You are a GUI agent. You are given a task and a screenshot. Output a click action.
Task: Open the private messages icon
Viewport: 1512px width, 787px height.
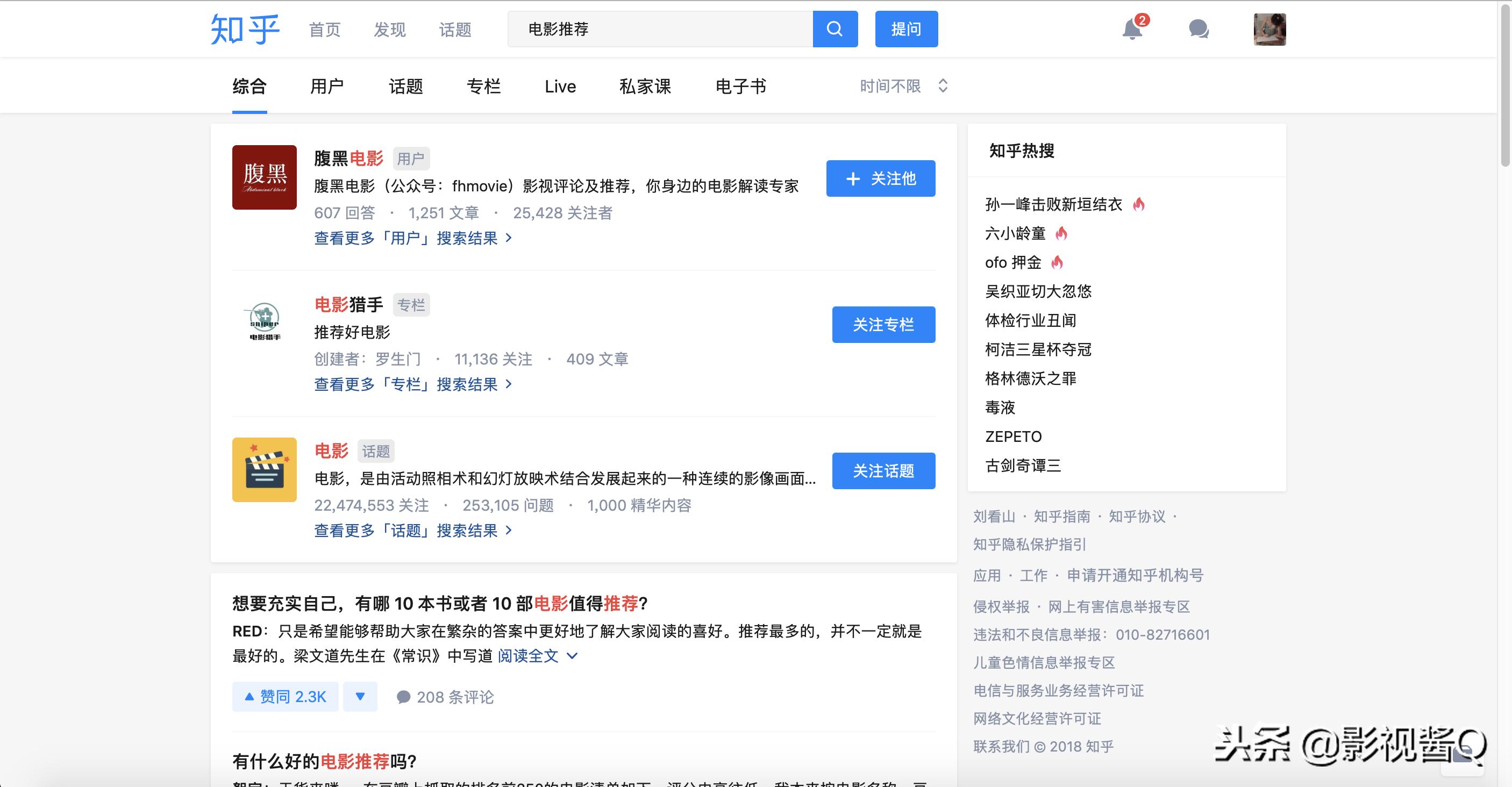1197,30
